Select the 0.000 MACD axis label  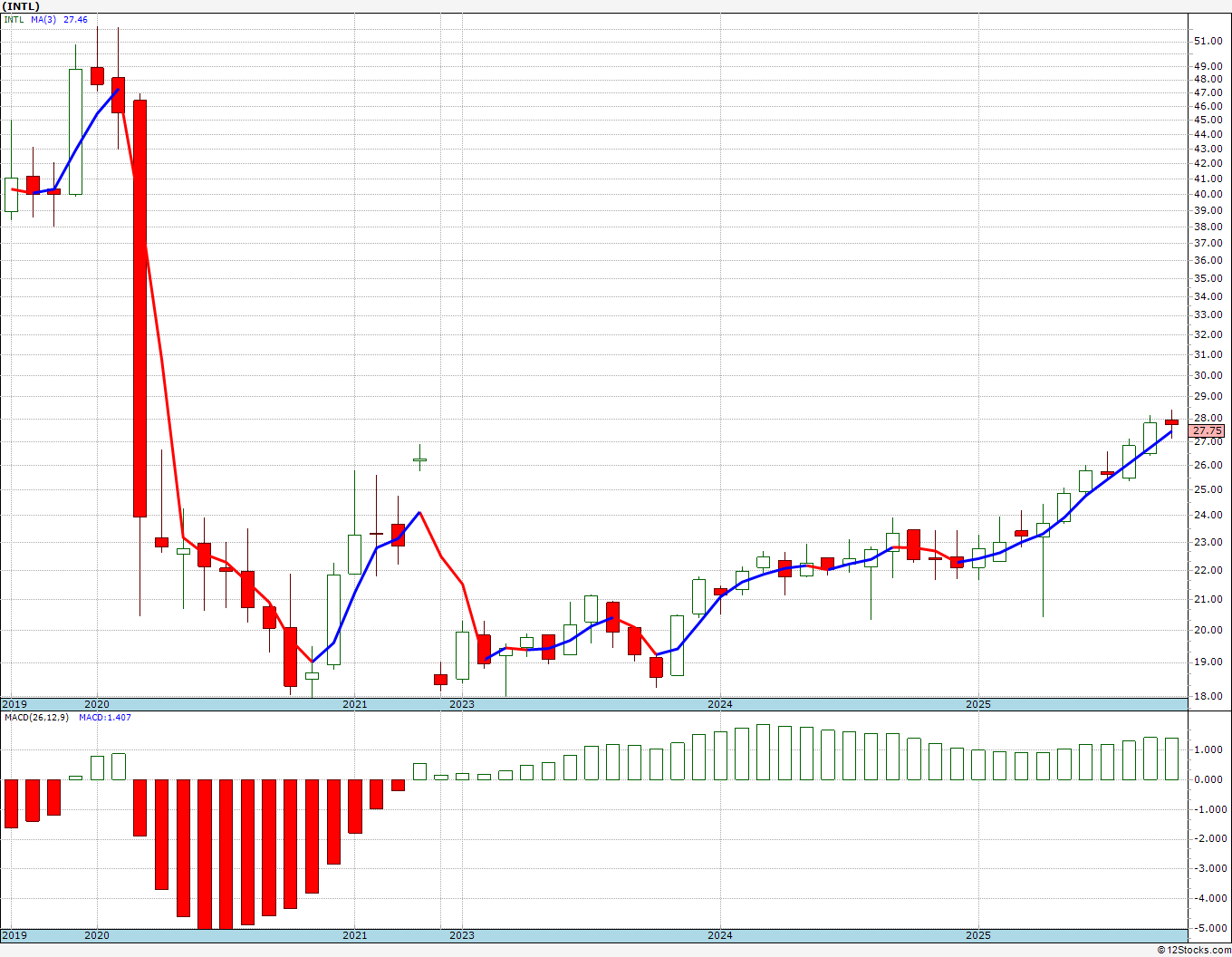coord(1210,779)
